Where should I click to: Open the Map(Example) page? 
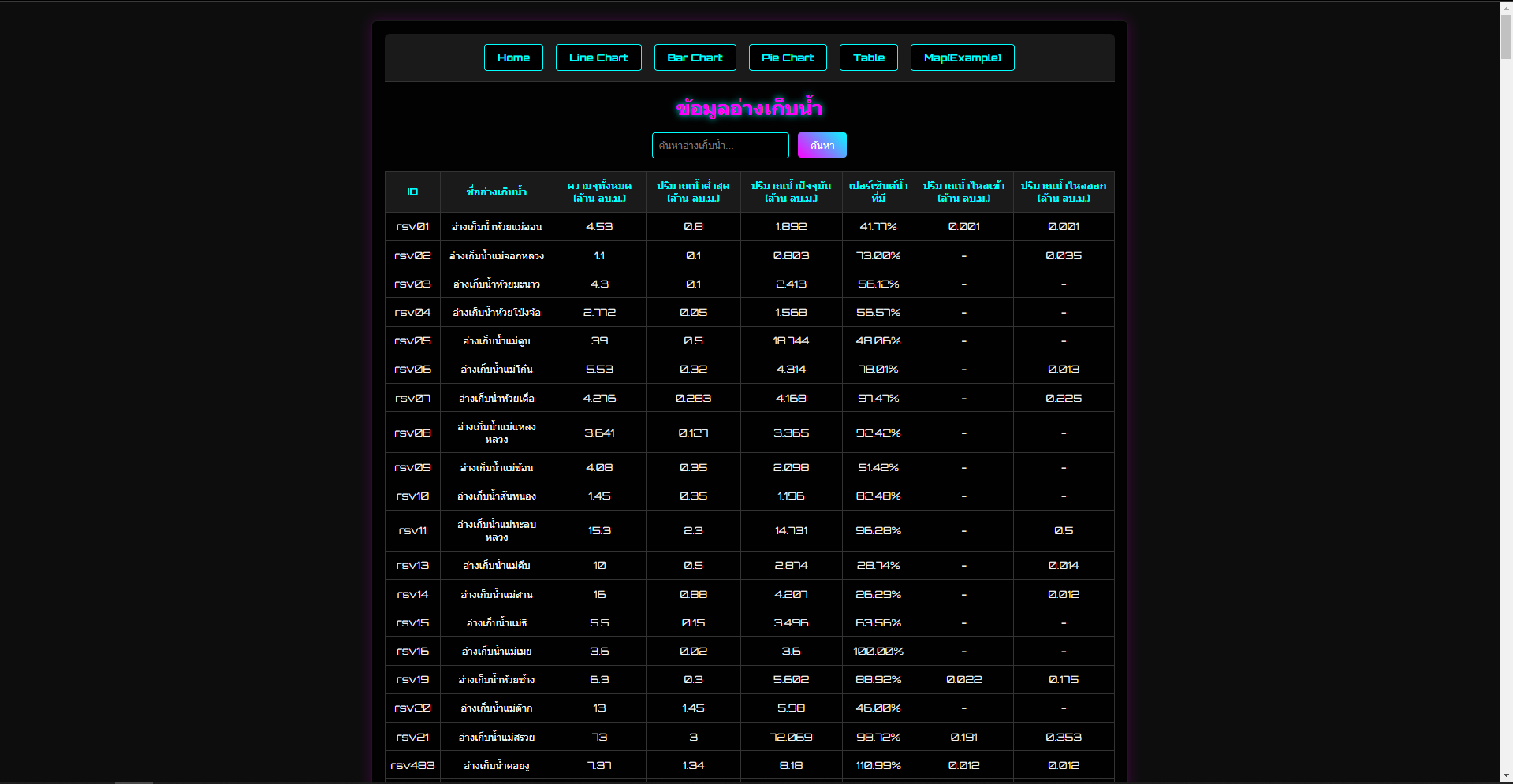tap(962, 58)
